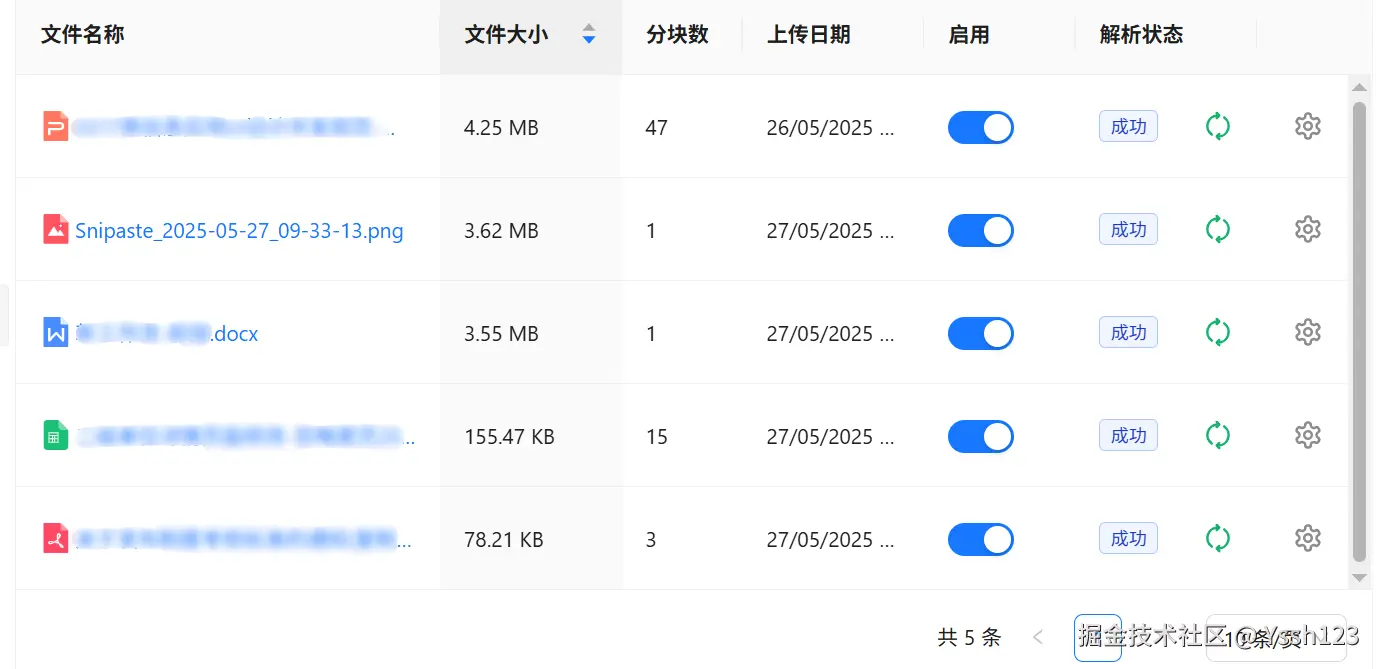Disable the 启用 toggle for the first file
Viewport: 1379px width, 669px height.
(x=980, y=127)
